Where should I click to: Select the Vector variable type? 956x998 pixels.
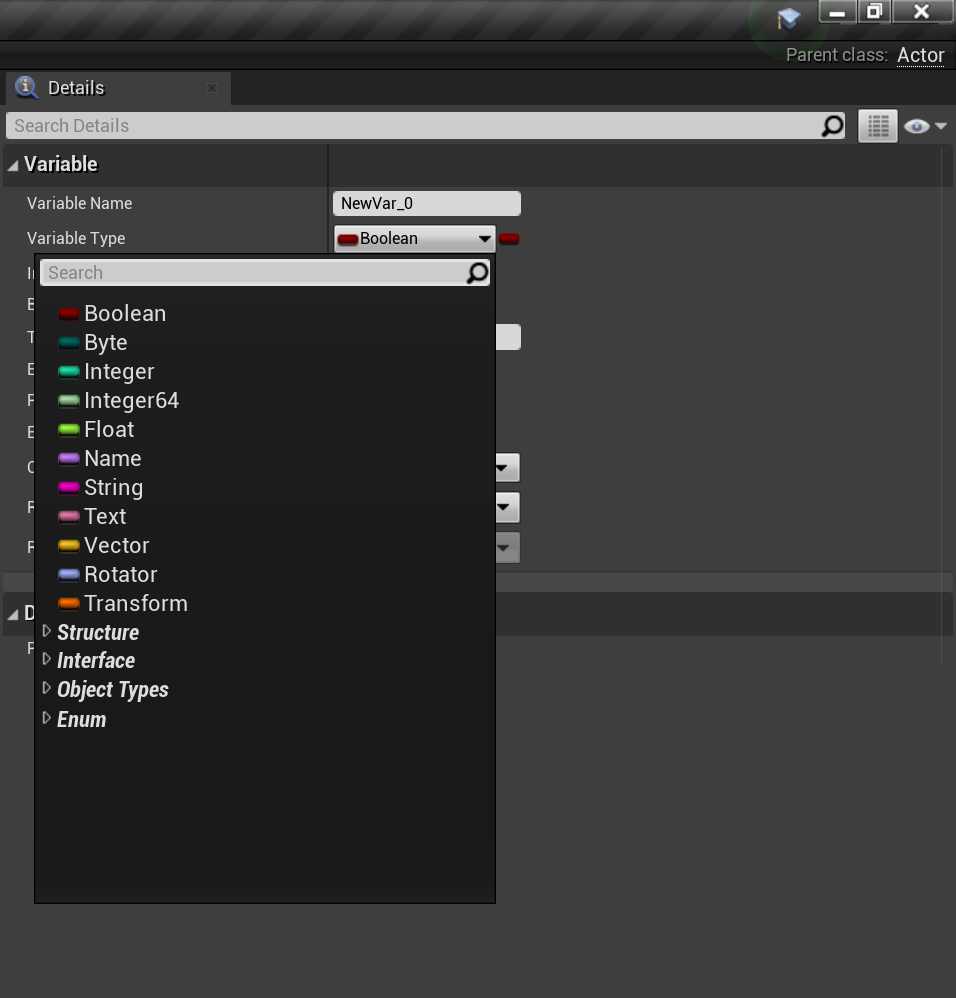point(116,546)
